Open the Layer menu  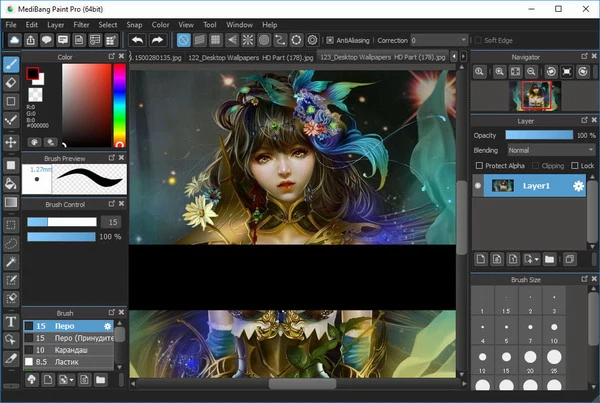[55, 25]
